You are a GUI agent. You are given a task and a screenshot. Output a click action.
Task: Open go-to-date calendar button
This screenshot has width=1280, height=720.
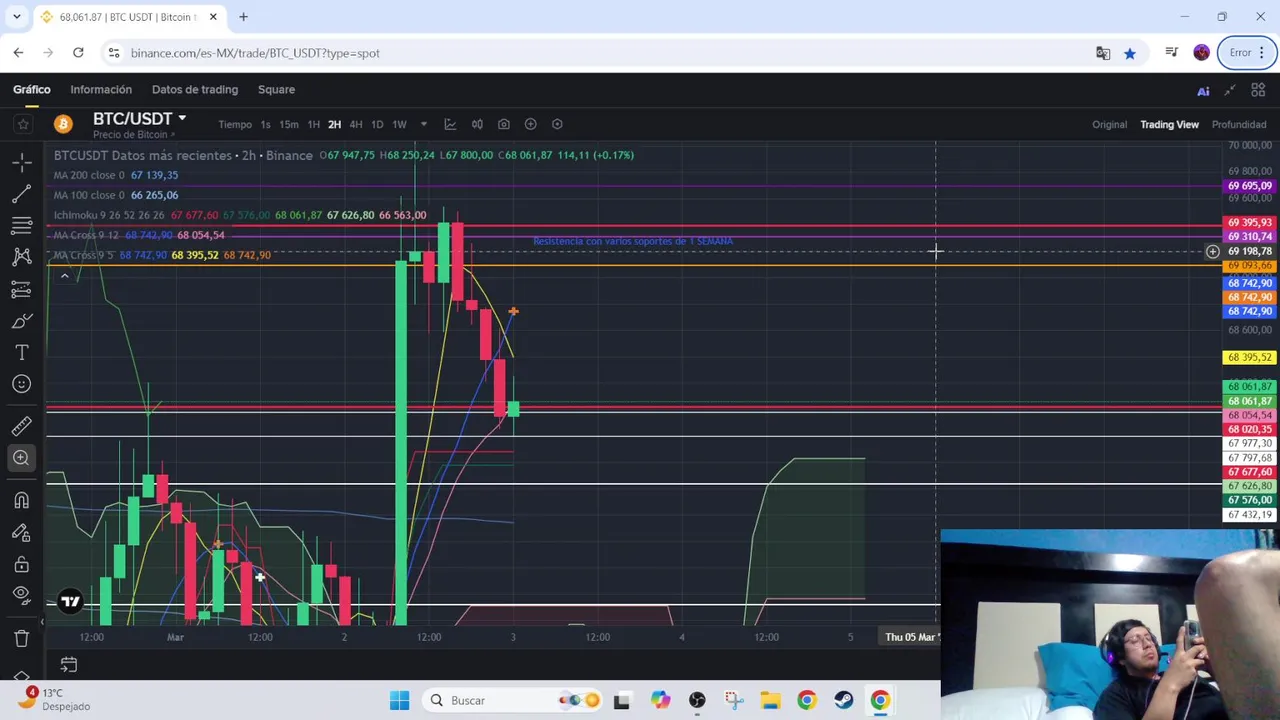69,664
